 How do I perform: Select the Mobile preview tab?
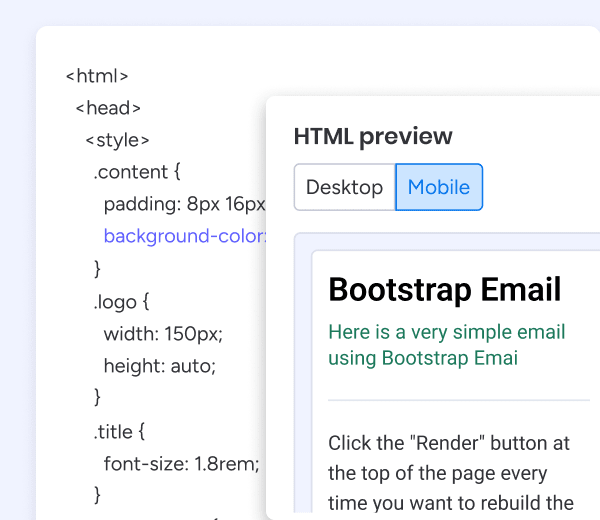coord(439,187)
